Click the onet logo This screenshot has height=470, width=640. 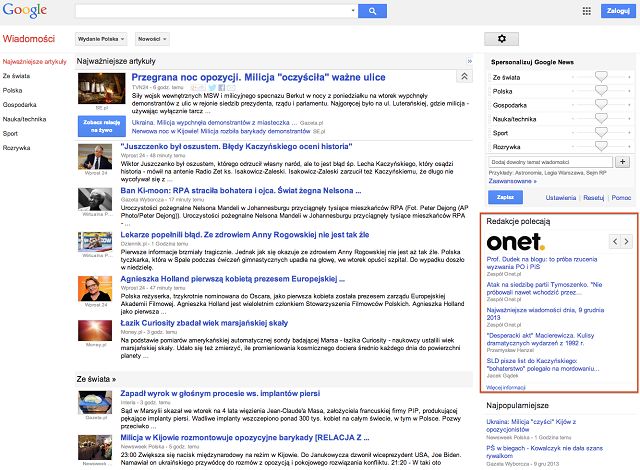coord(516,242)
